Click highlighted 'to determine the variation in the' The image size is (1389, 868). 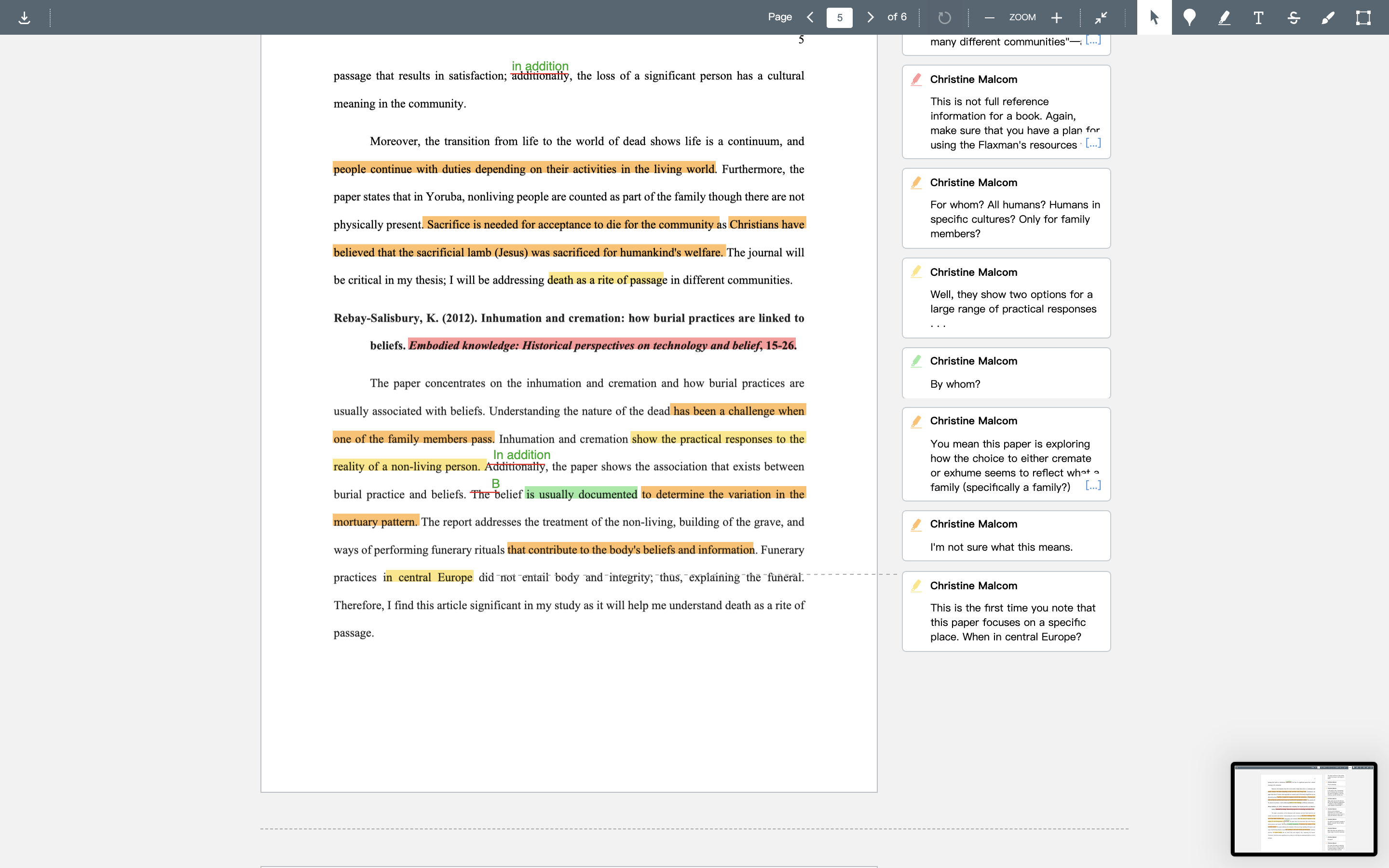(724, 494)
